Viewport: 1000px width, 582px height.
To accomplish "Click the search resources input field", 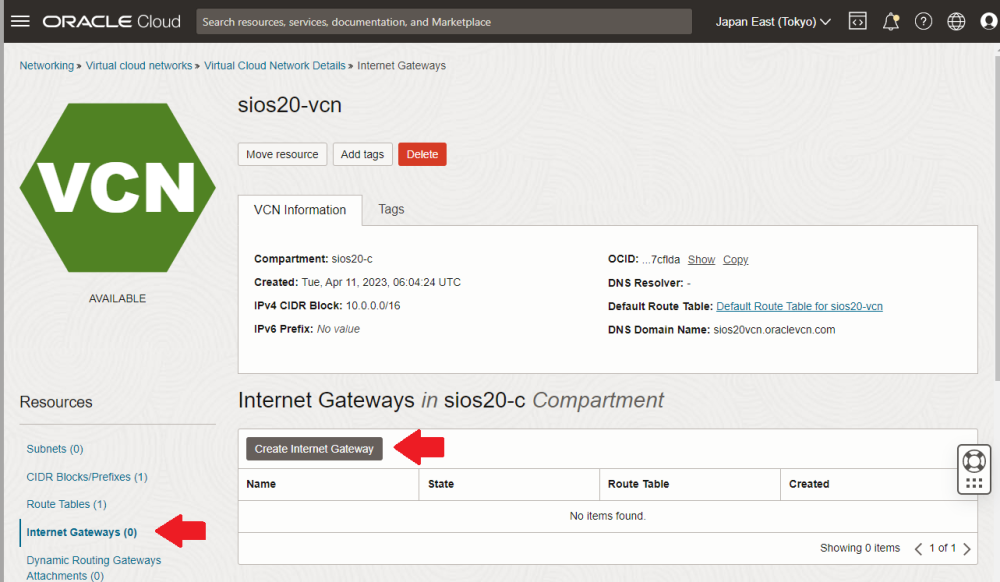I will [444, 22].
